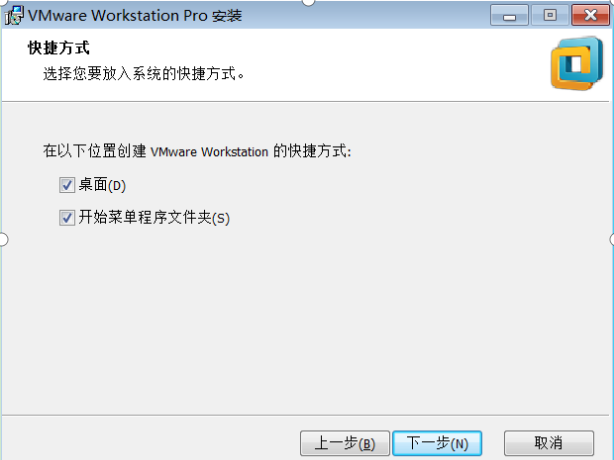Click the 在以下位置创建 VMware Workstation instruction text
Image resolution: width=614 pixels, height=460 pixels.
(197, 151)
